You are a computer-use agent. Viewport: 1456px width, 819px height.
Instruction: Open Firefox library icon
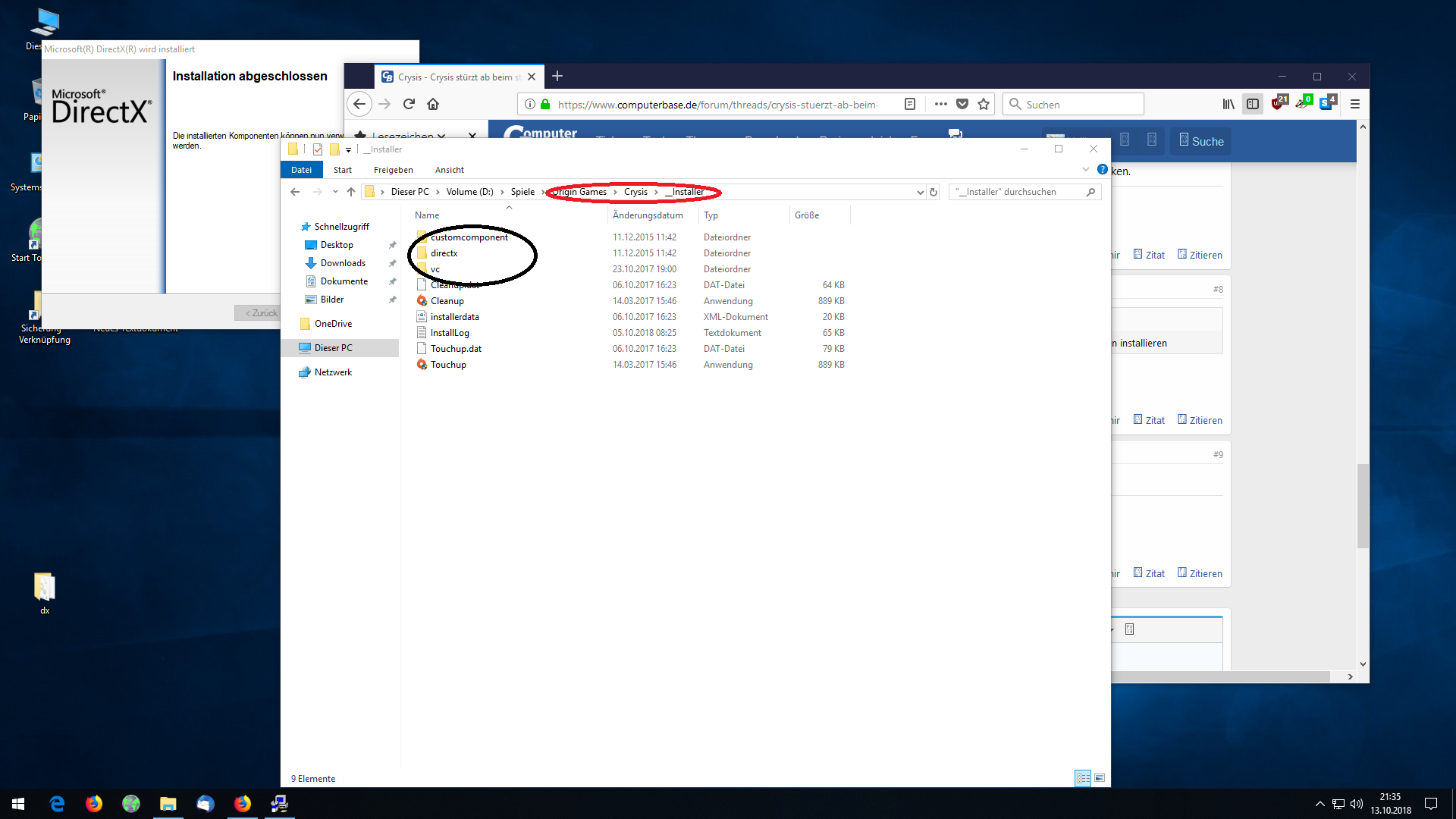(x=1228, y=105)
